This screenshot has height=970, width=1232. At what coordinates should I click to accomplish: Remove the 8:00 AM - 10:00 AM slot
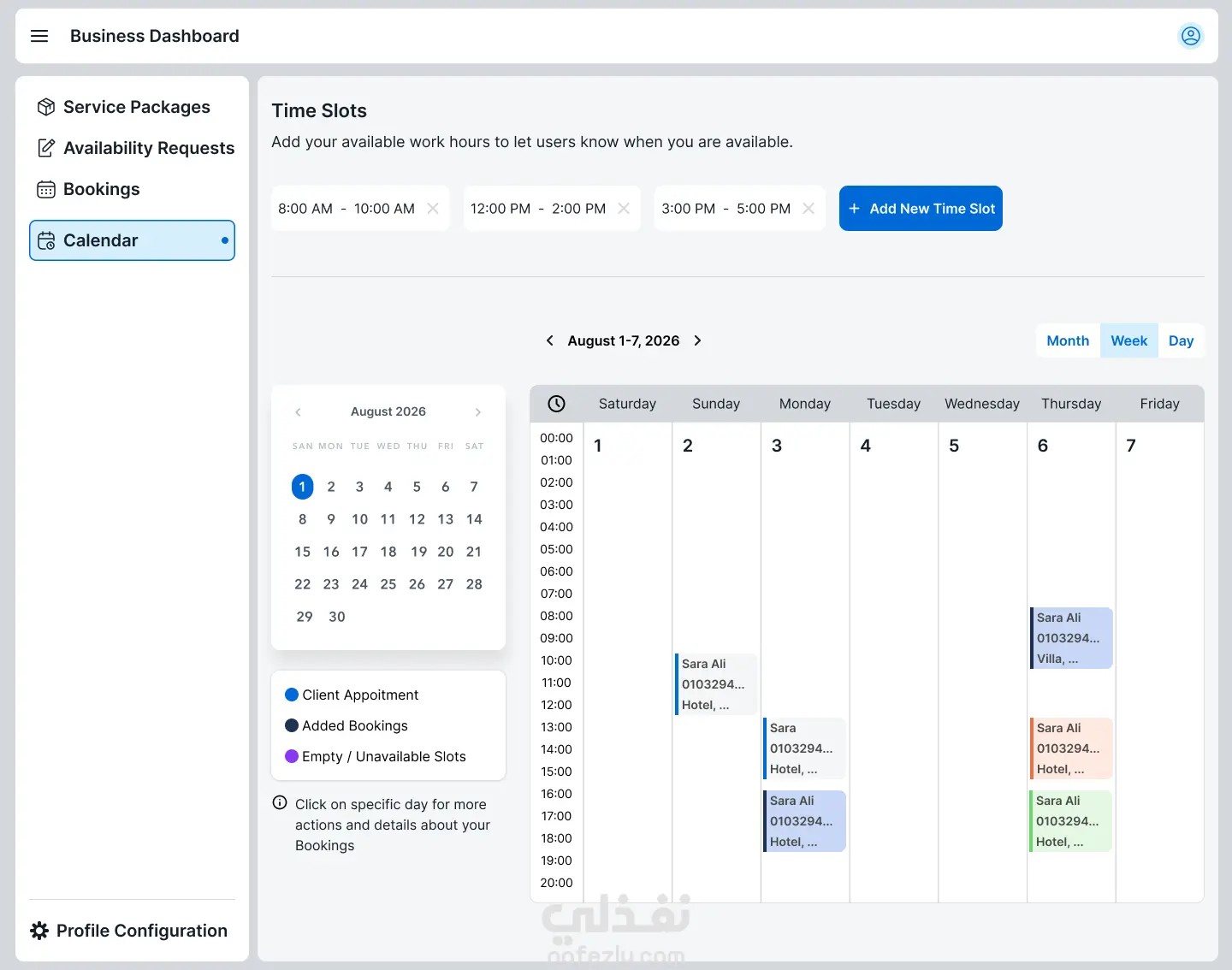click(433, 209)
